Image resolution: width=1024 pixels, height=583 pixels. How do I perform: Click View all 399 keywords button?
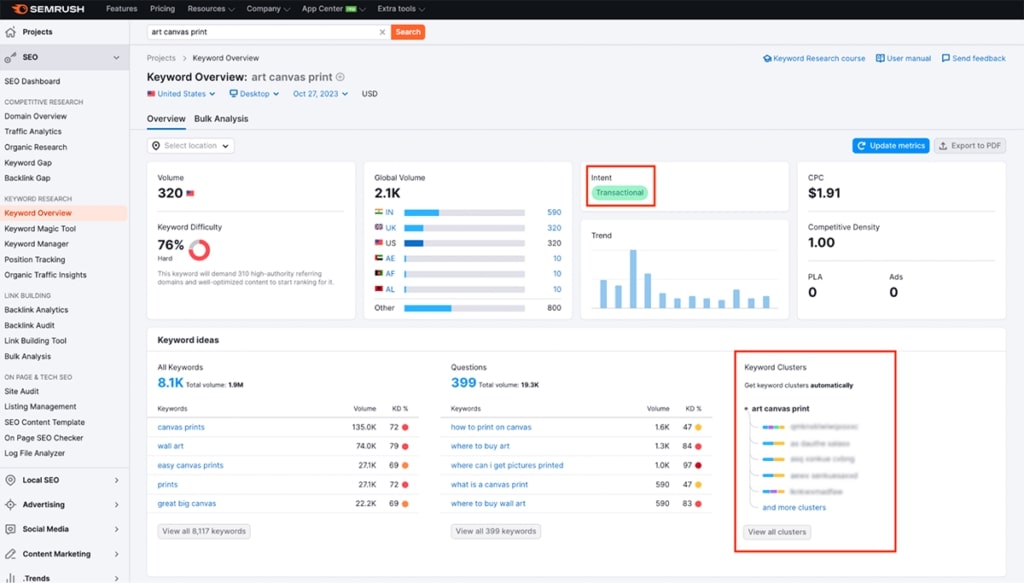click(496, 531)
